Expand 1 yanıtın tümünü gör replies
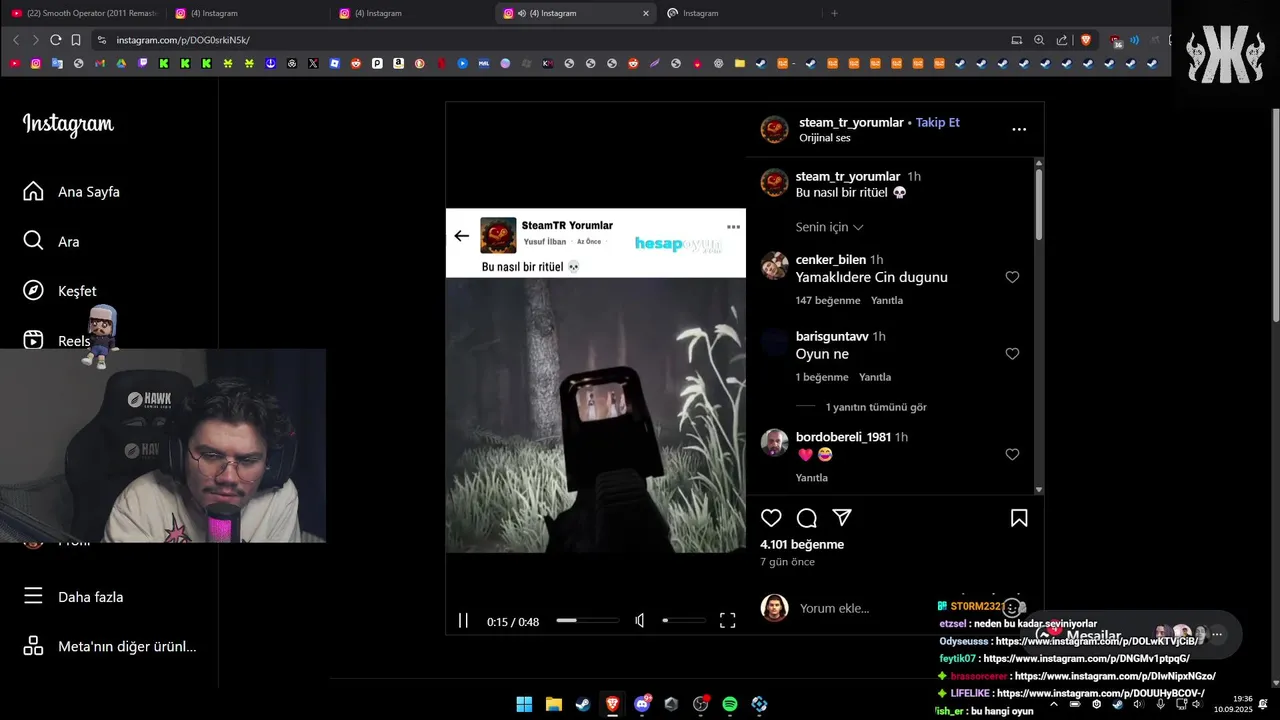Viewport: 1280px width, 720px height. [x=876, y=407]
